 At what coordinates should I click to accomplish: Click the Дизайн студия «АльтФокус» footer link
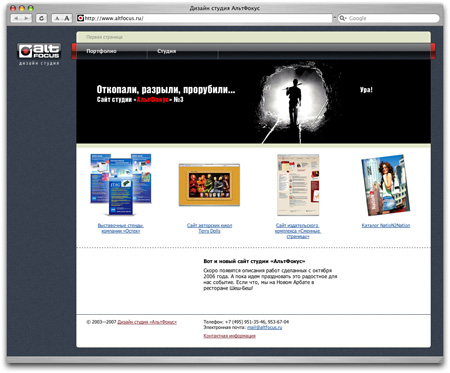(x=147, y=322)
